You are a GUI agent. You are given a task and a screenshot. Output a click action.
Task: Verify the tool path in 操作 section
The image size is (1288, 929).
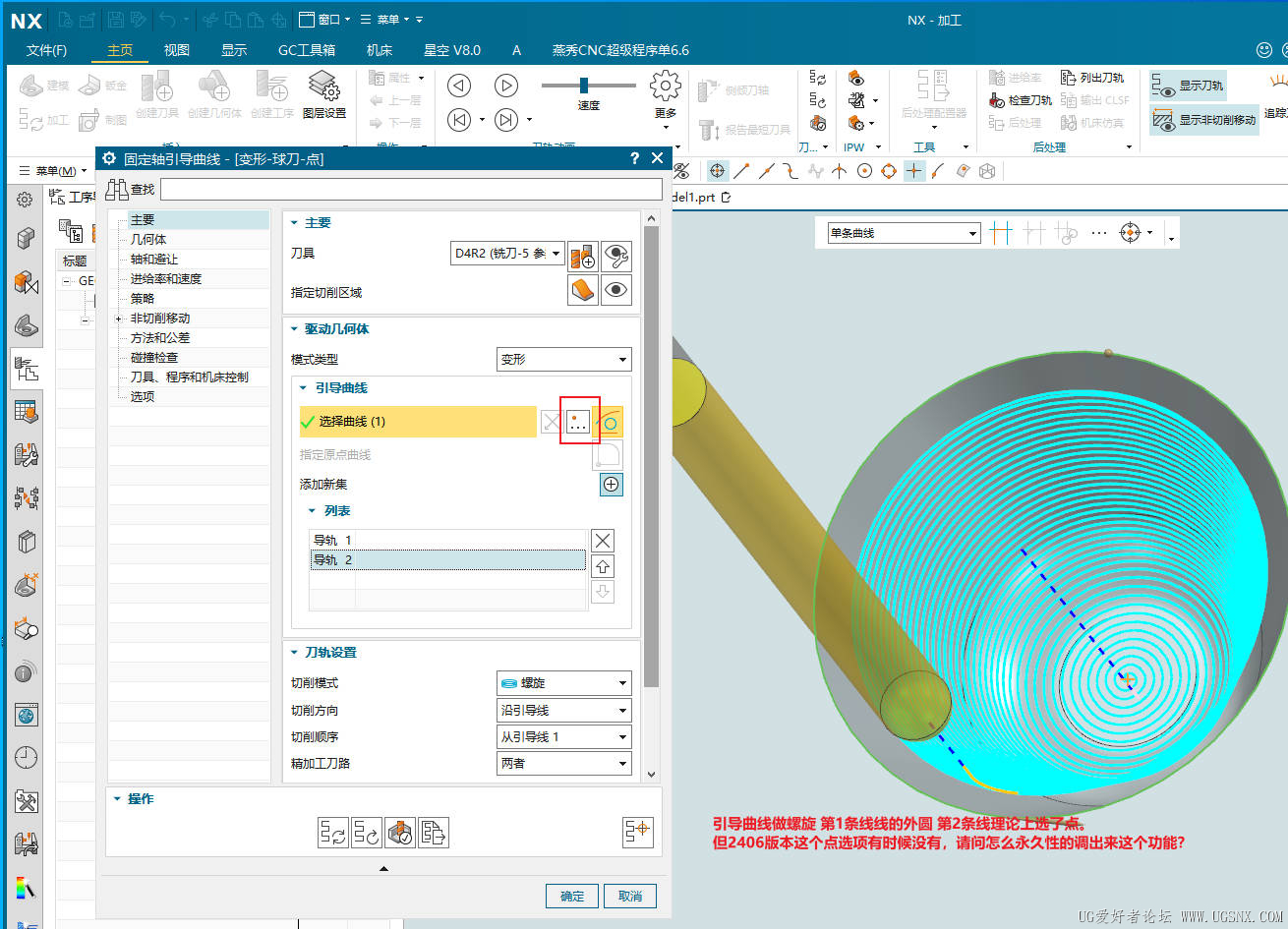tap(400, 833)
